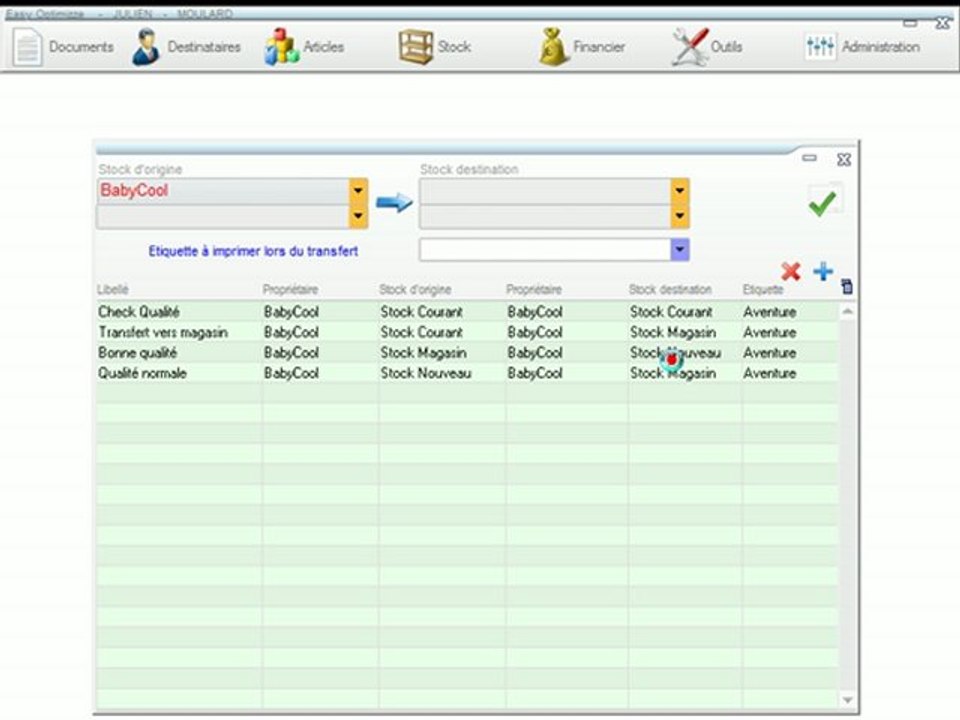This screenshot has width=960, height=720.
Task: Add a row with the blue plus icon
Action: [823, 271]
